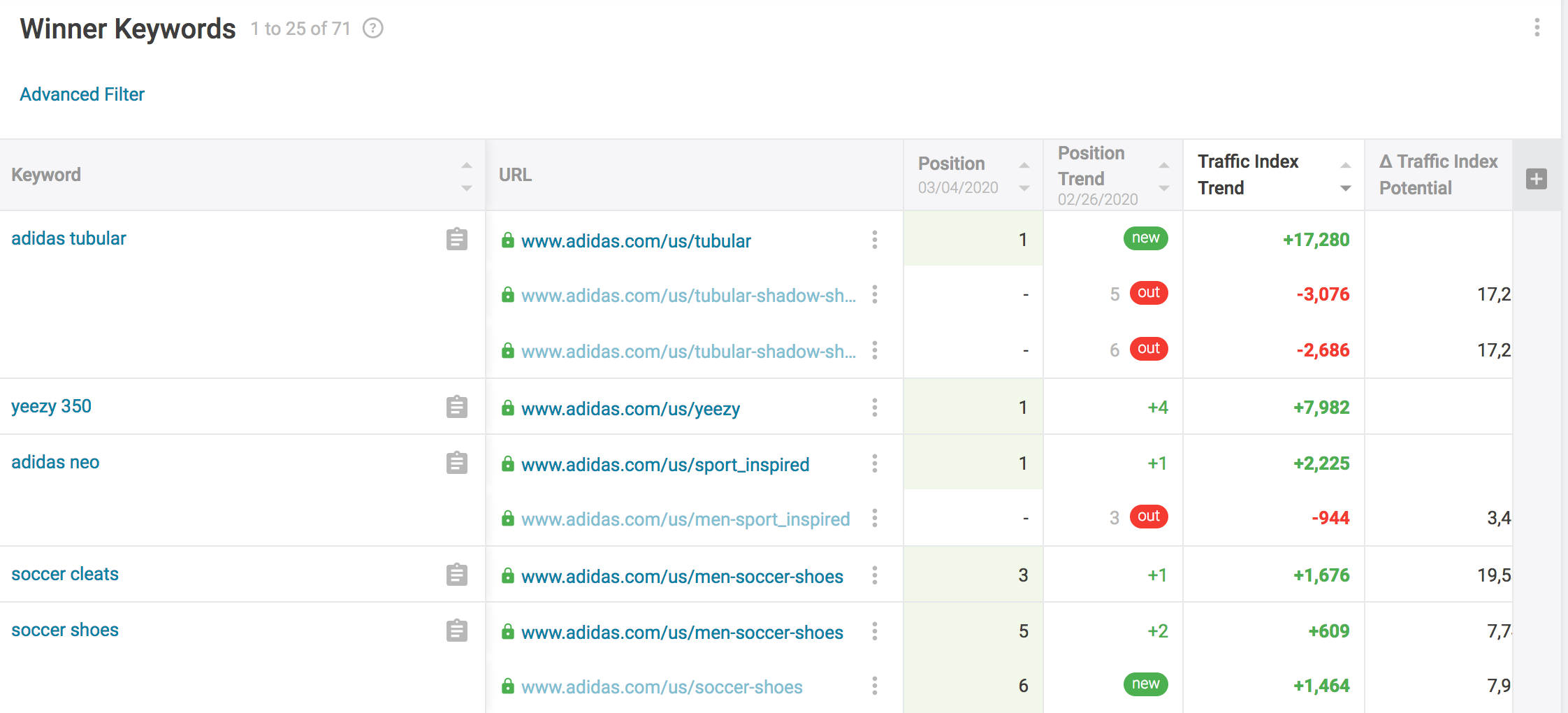Visit the men-soccer-shoes link in the soccer cleats row

(x=682, y=577)
